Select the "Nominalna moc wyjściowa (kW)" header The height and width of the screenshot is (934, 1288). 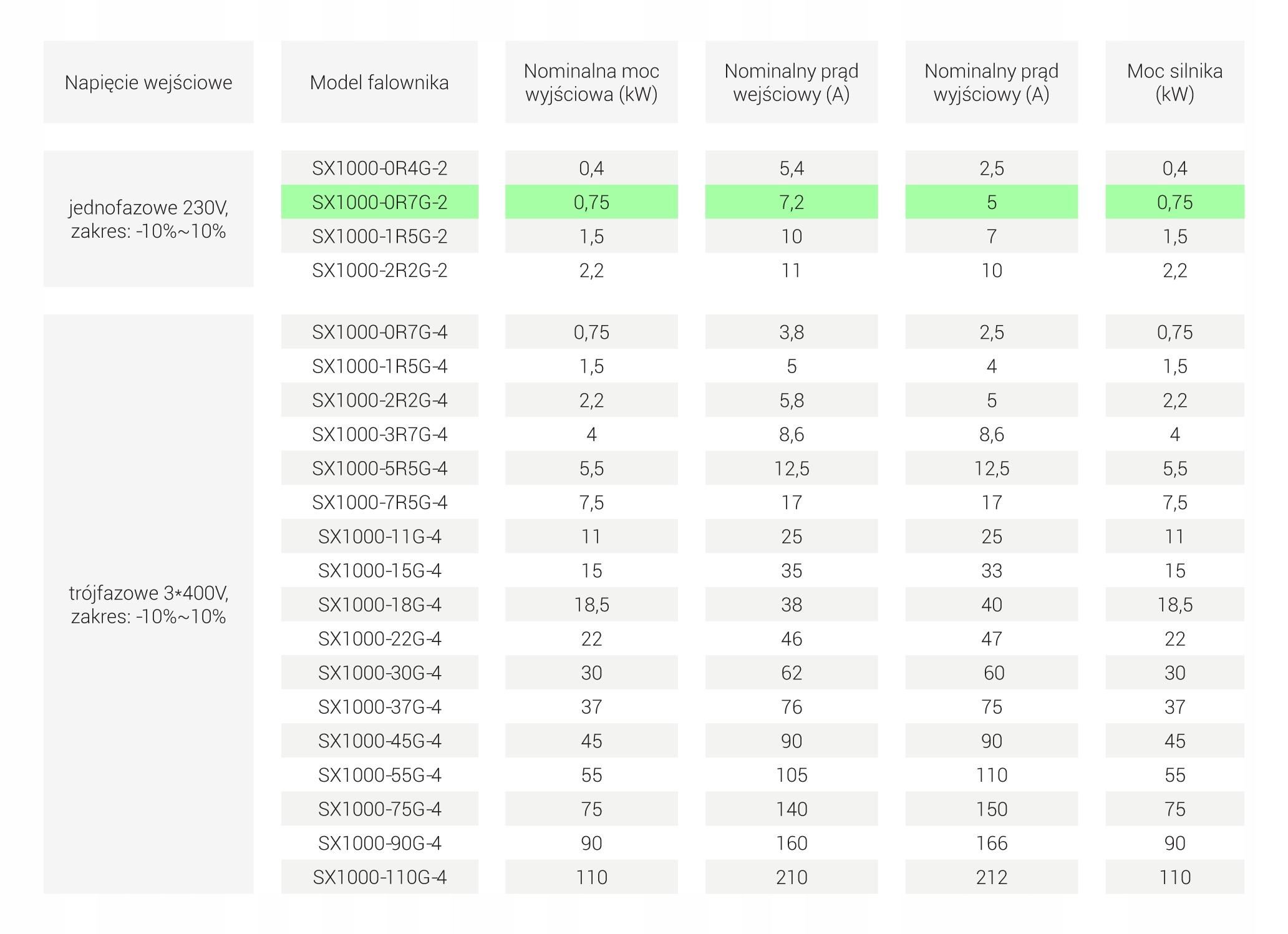pos(591,82)
